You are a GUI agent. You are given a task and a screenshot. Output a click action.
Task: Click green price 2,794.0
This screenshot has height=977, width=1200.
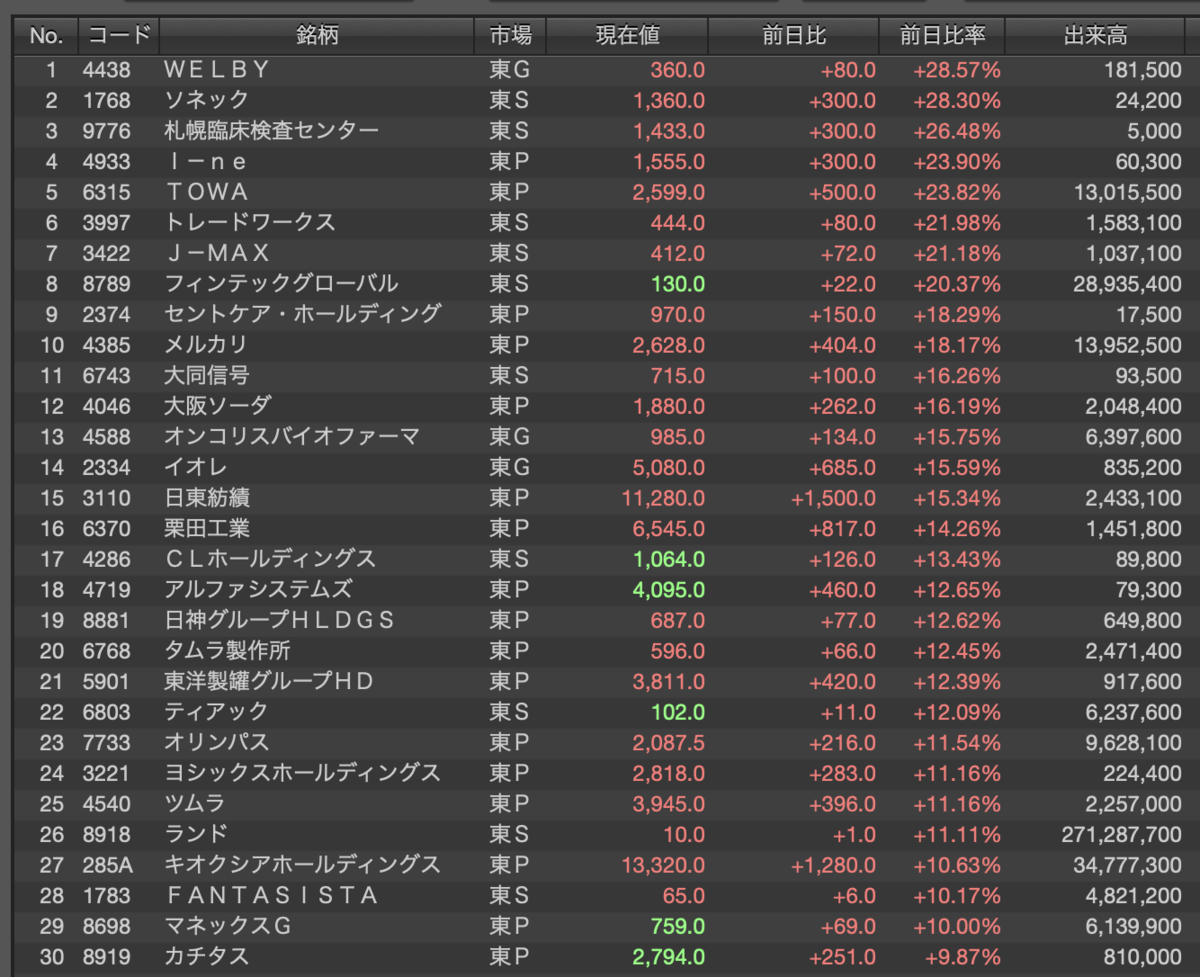click(669, 955)
